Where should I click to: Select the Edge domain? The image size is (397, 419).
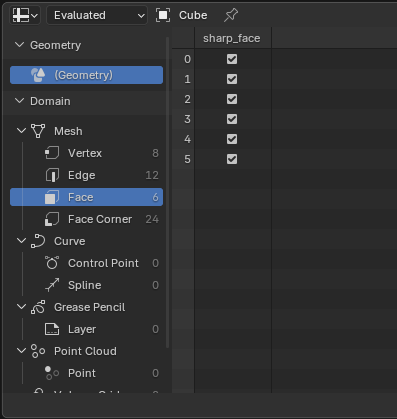point(86,175)
